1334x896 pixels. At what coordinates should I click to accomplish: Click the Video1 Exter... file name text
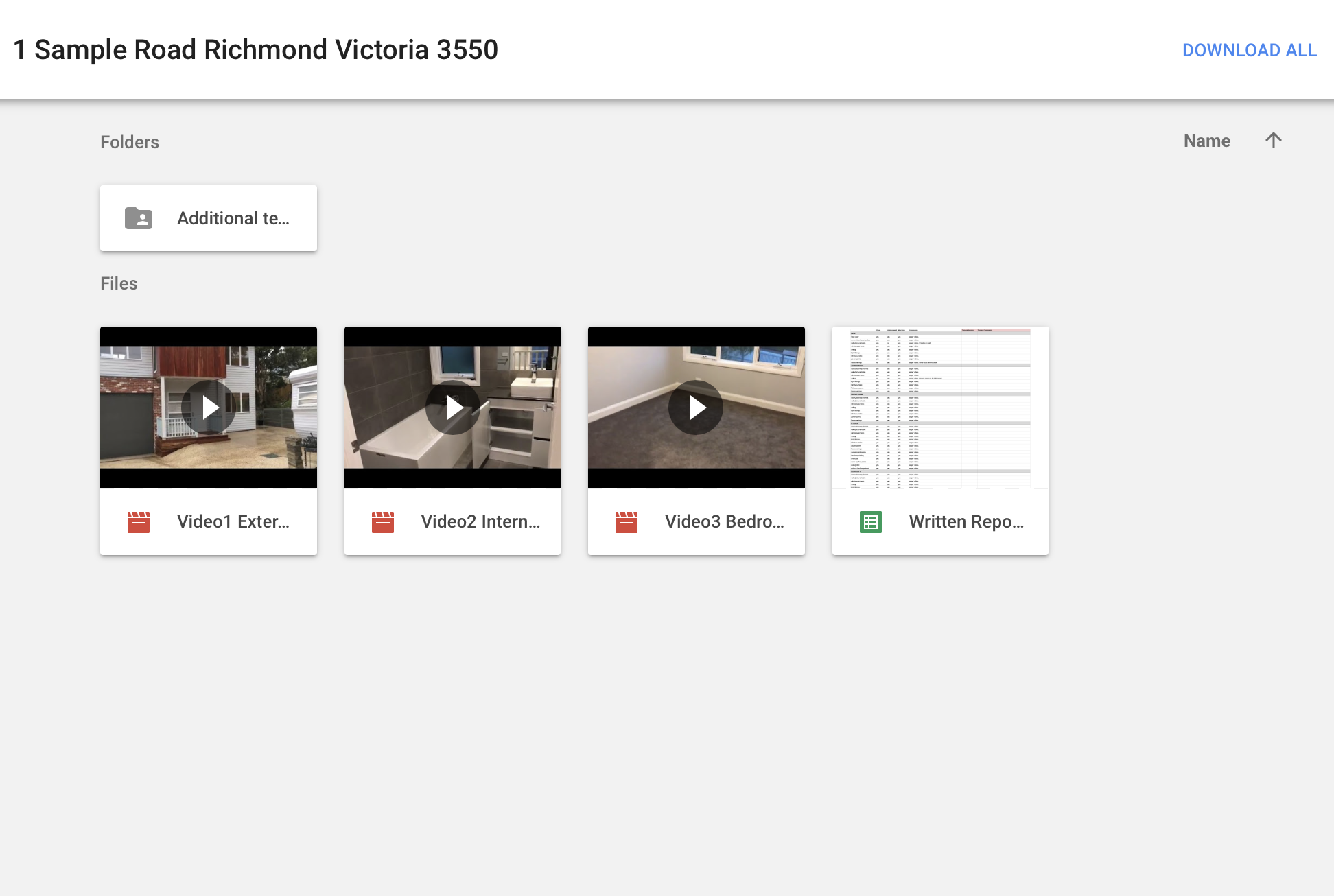[x=233, y=521]
